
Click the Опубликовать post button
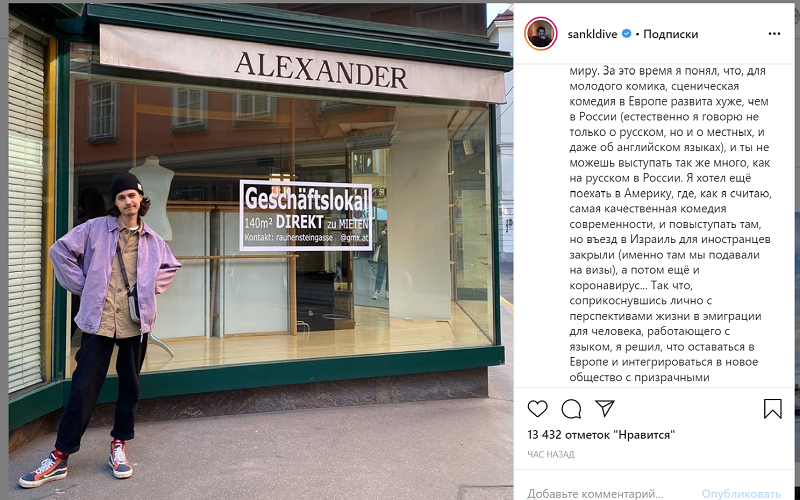point(741,493)
